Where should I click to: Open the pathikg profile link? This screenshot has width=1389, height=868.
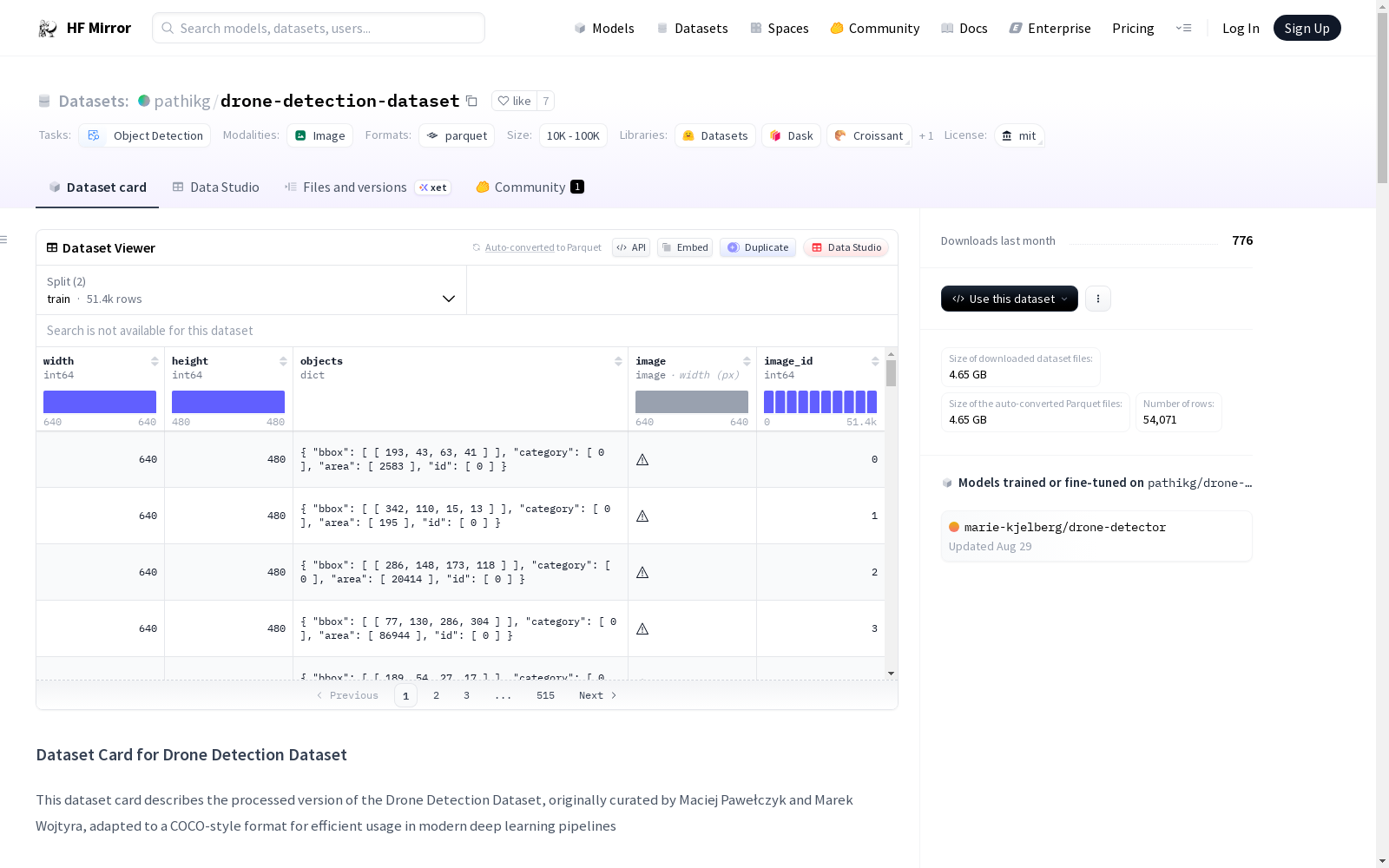182,101
